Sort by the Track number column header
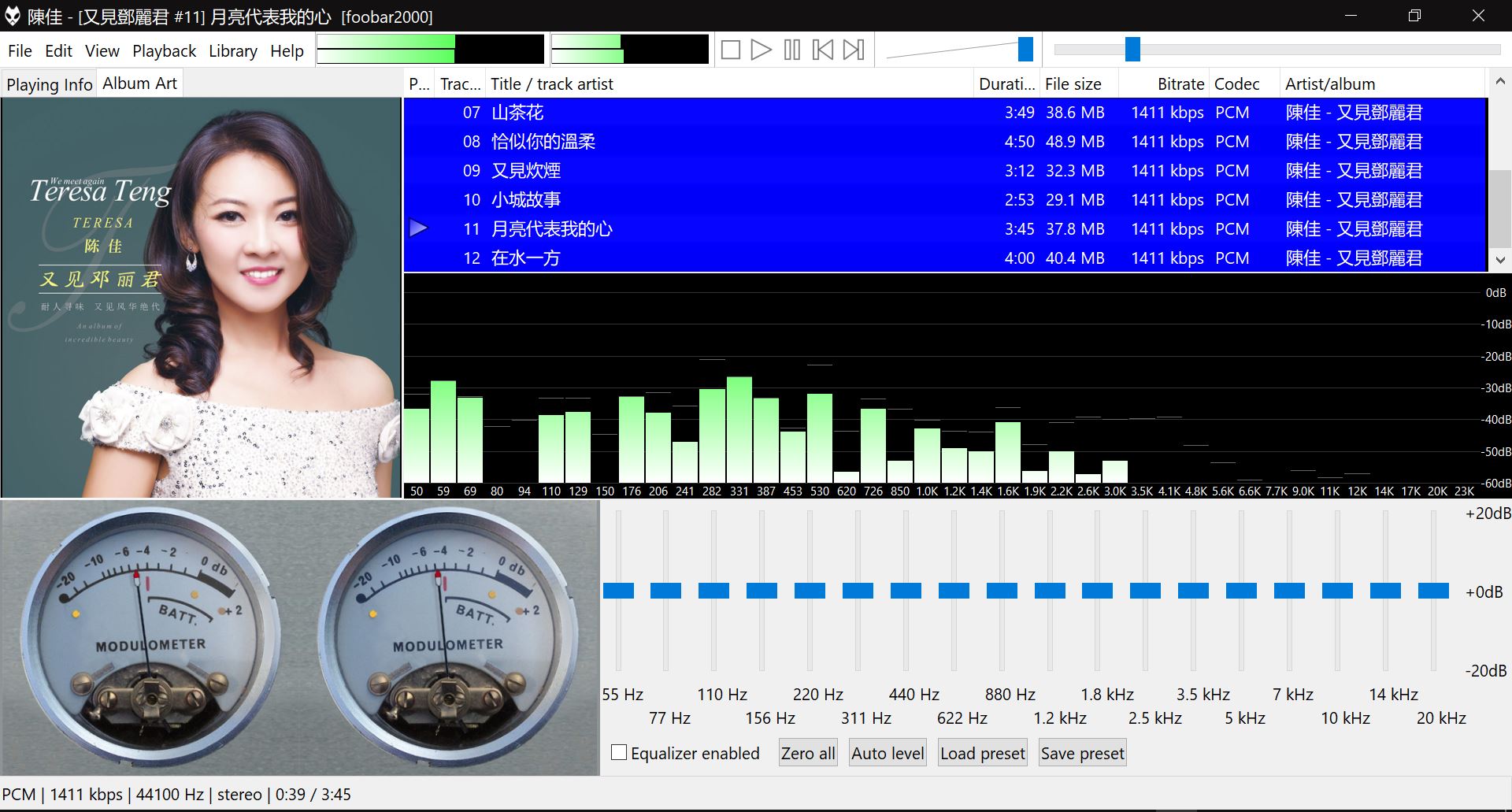1512x812 pixels. pos(460,84)
